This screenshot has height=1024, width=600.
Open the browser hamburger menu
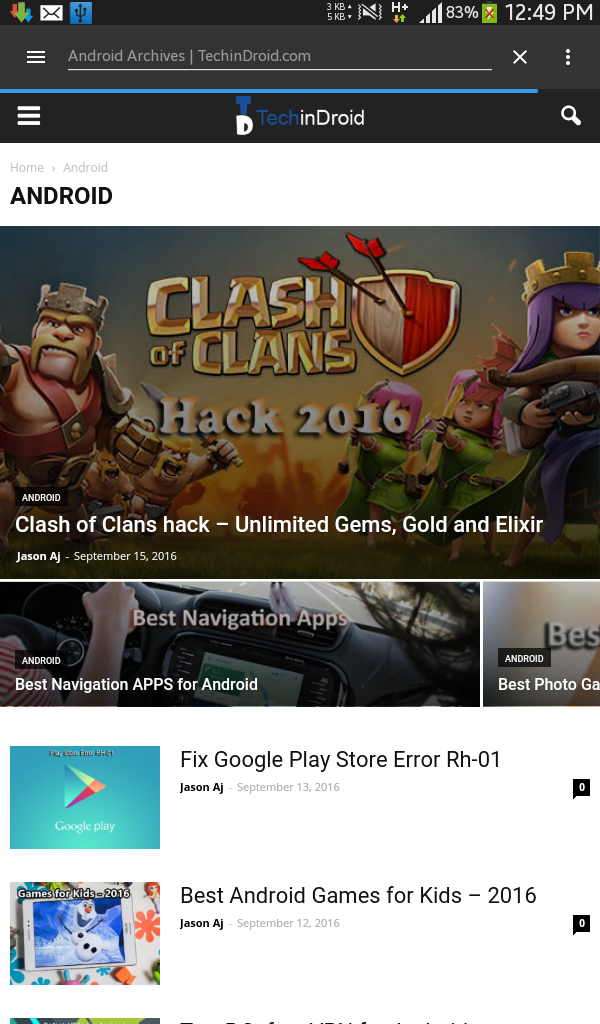pos(36,57)
